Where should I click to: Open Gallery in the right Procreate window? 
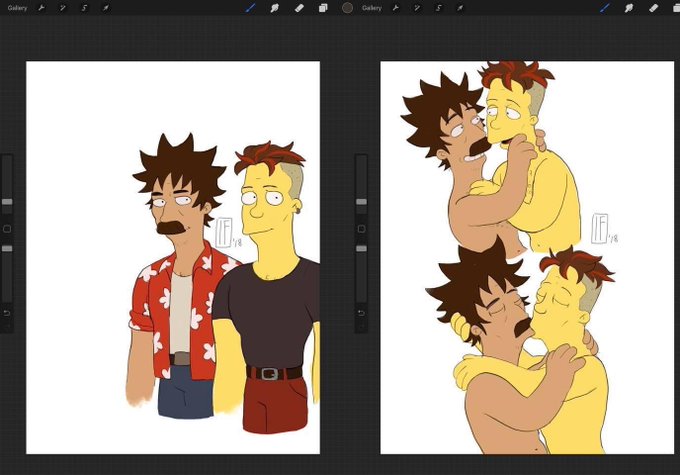(x=372, y=8)
